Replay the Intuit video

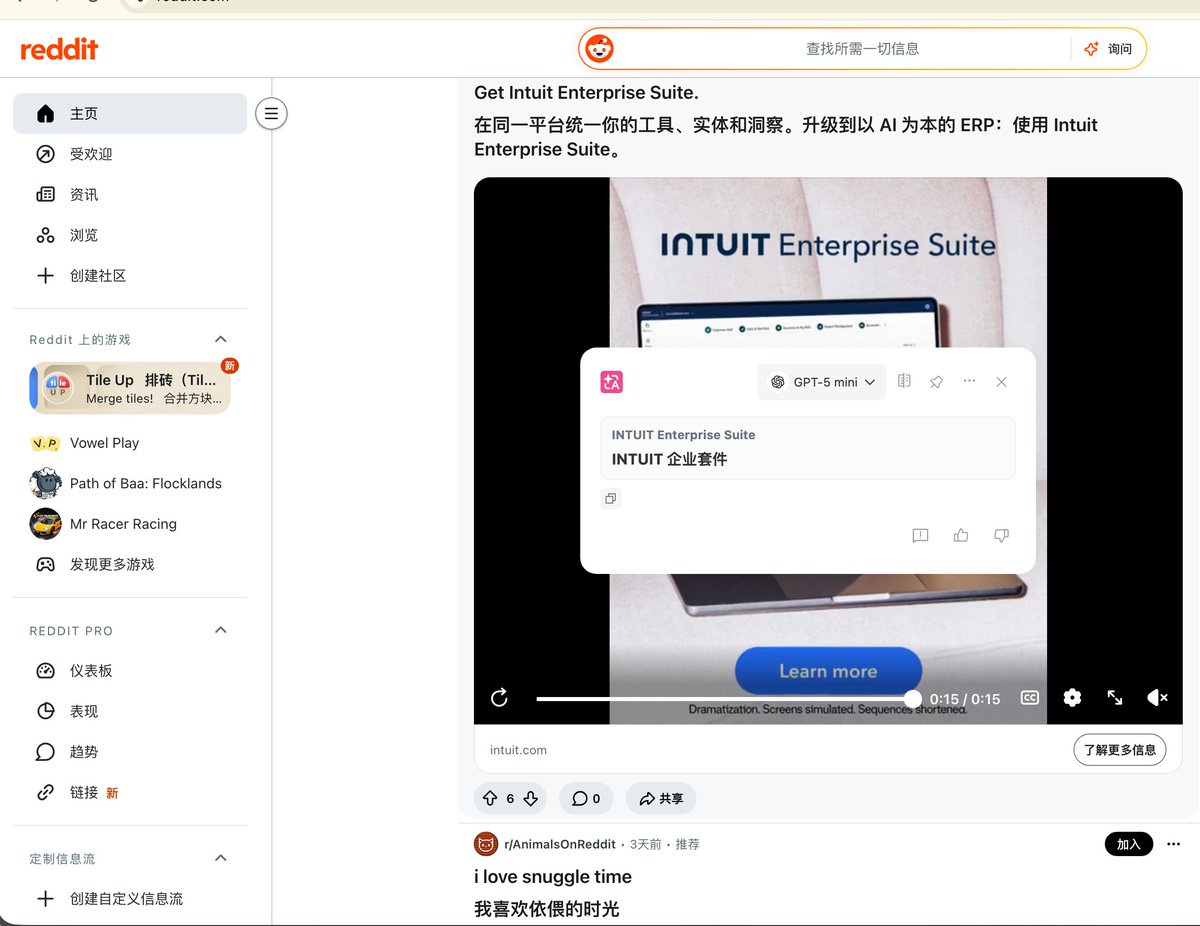point(499,698)
